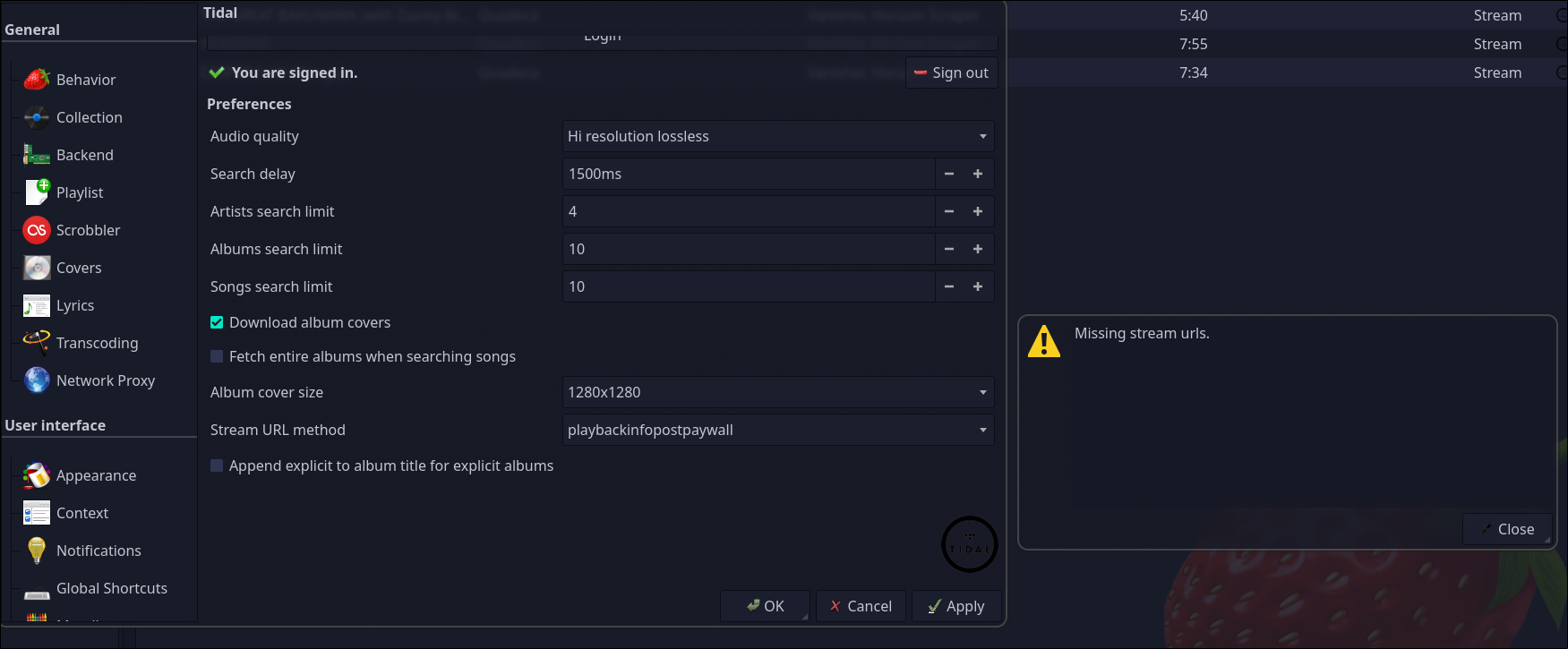The width and height of the screenshot is (1568, 649).
Task: Select the Collection settings icon
Action: 37,117
